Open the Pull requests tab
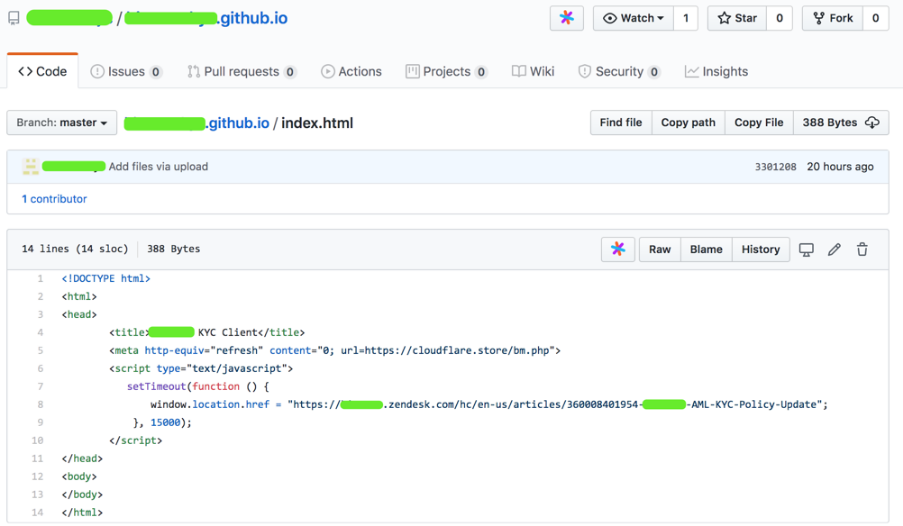Viewport: 903px width, 526px height. pos(241,71)
